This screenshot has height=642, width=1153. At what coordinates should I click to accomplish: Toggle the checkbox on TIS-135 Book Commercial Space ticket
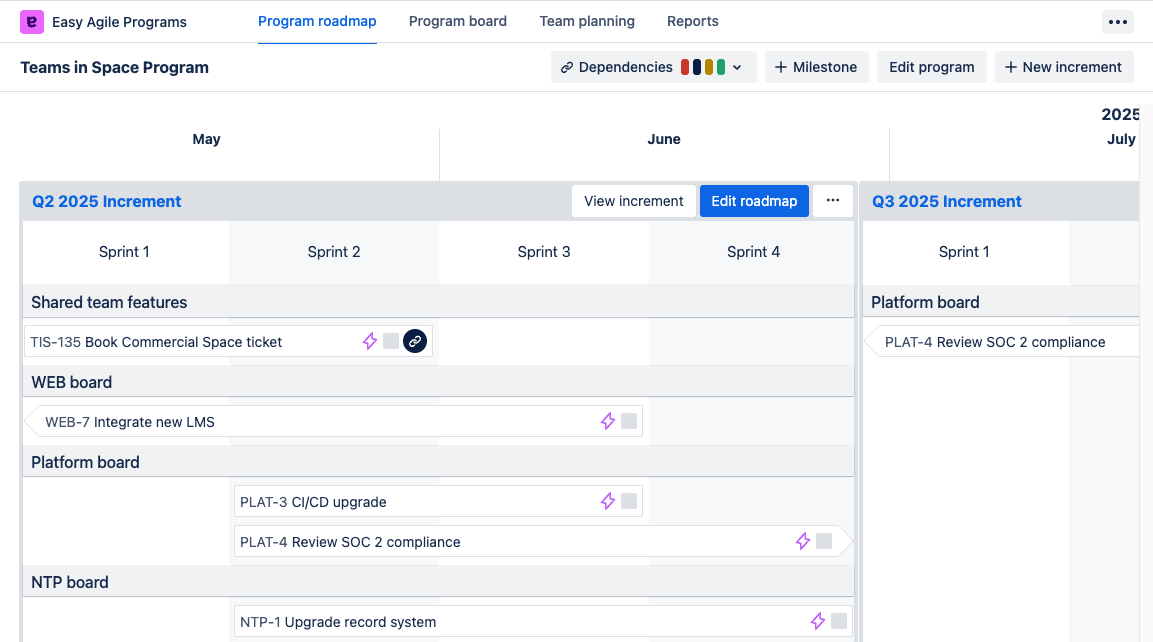[390, 341]
